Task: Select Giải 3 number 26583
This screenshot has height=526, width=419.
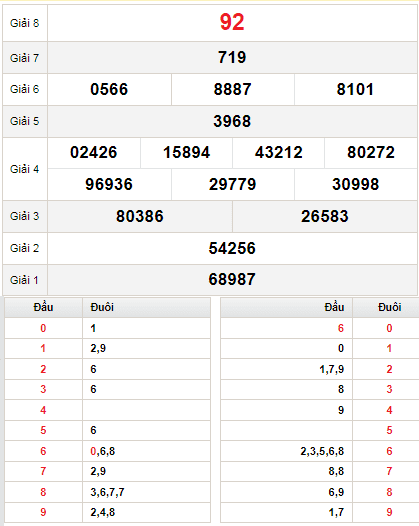Action: pyautogui.click(x=324, y=216)
